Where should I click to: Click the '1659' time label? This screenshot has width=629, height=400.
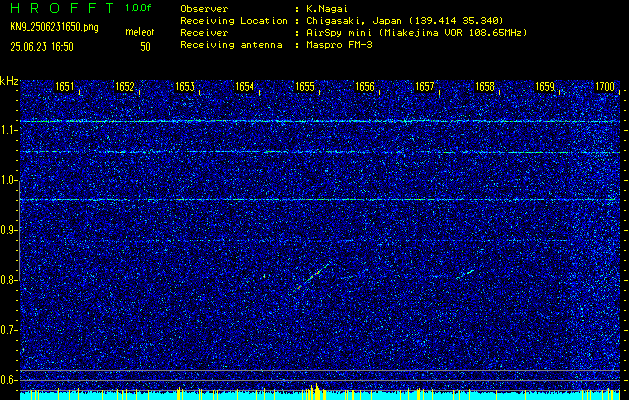(x=545, y=87)
